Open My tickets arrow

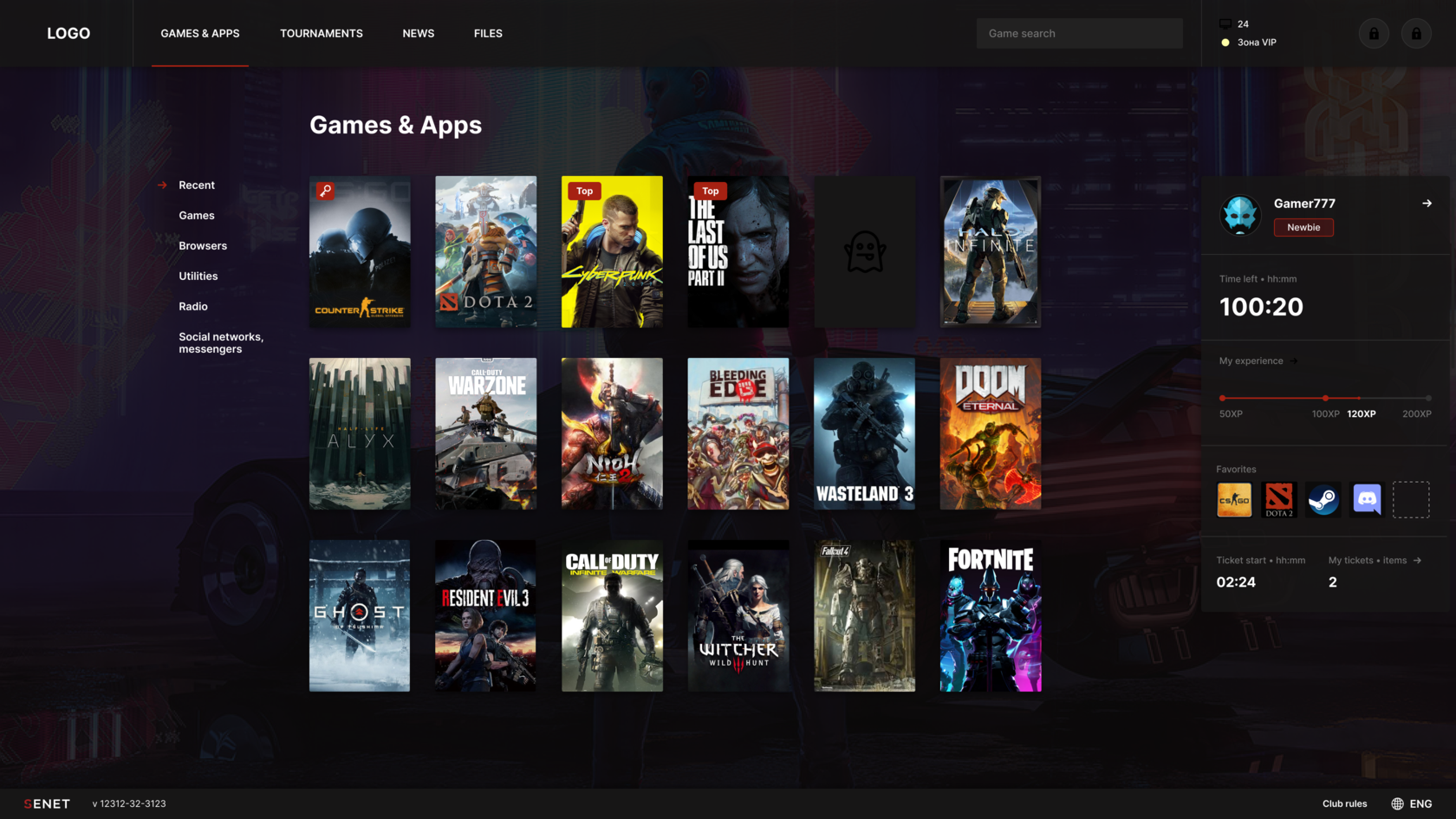click(1417, 561)
